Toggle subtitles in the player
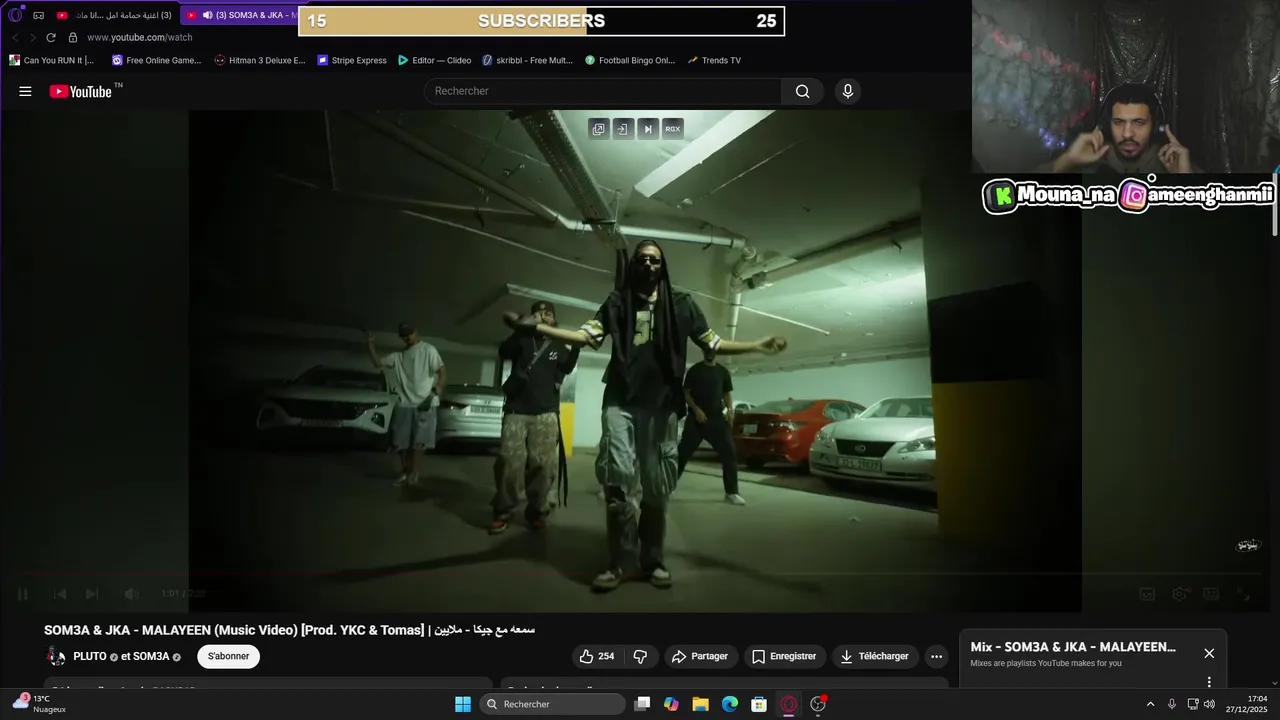 [1147, 594]
